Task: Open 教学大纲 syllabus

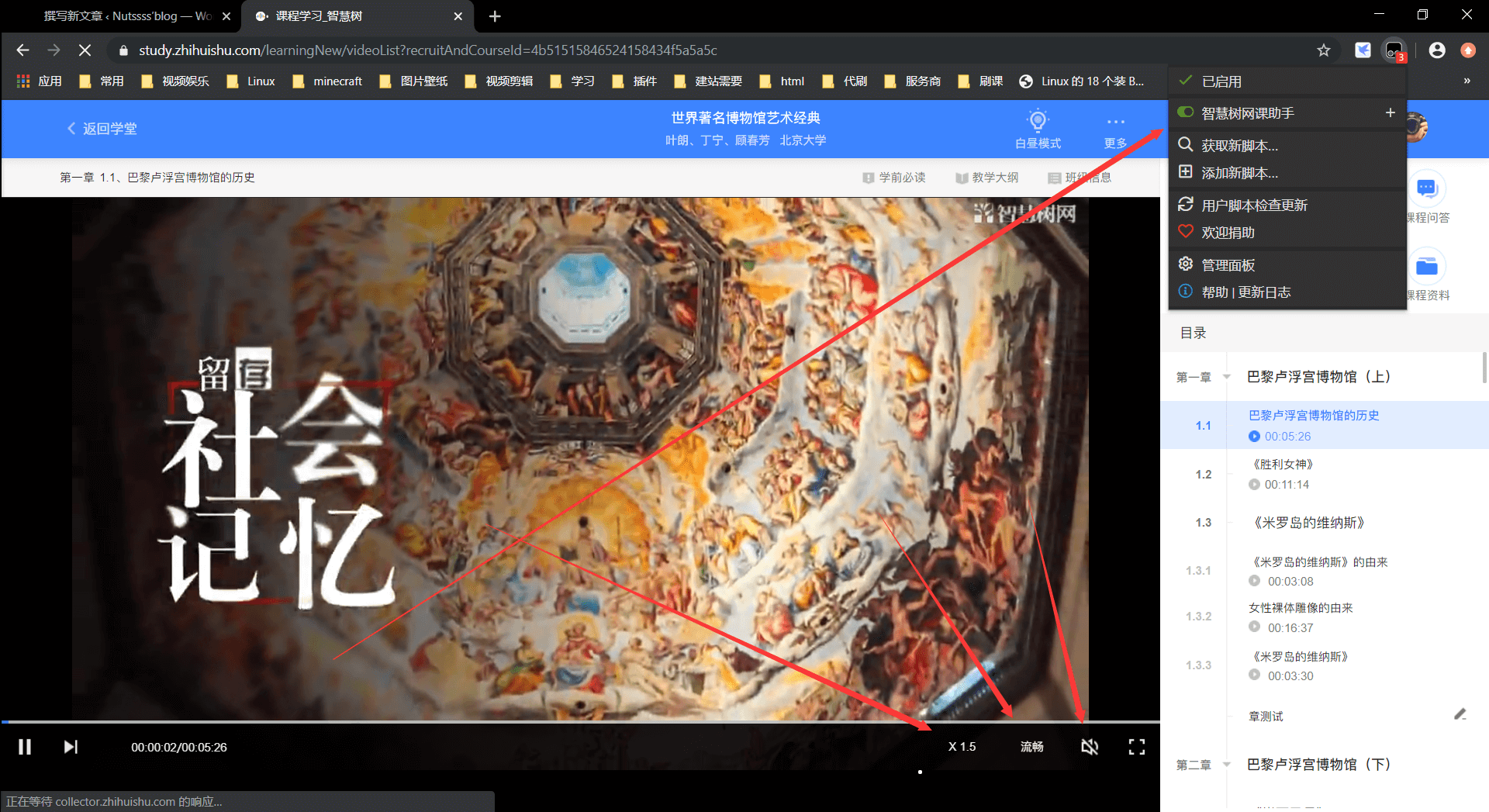Action: 987,178
